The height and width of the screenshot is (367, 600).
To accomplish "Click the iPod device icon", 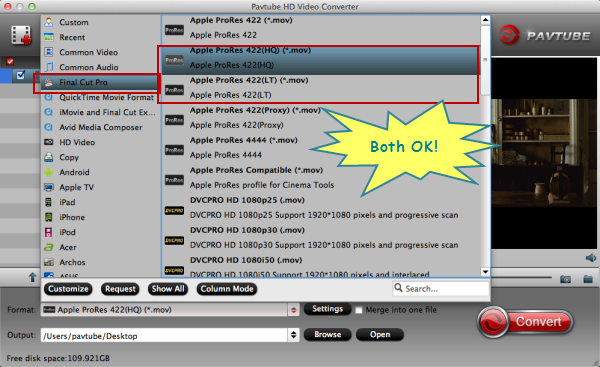I will (49, 232).
